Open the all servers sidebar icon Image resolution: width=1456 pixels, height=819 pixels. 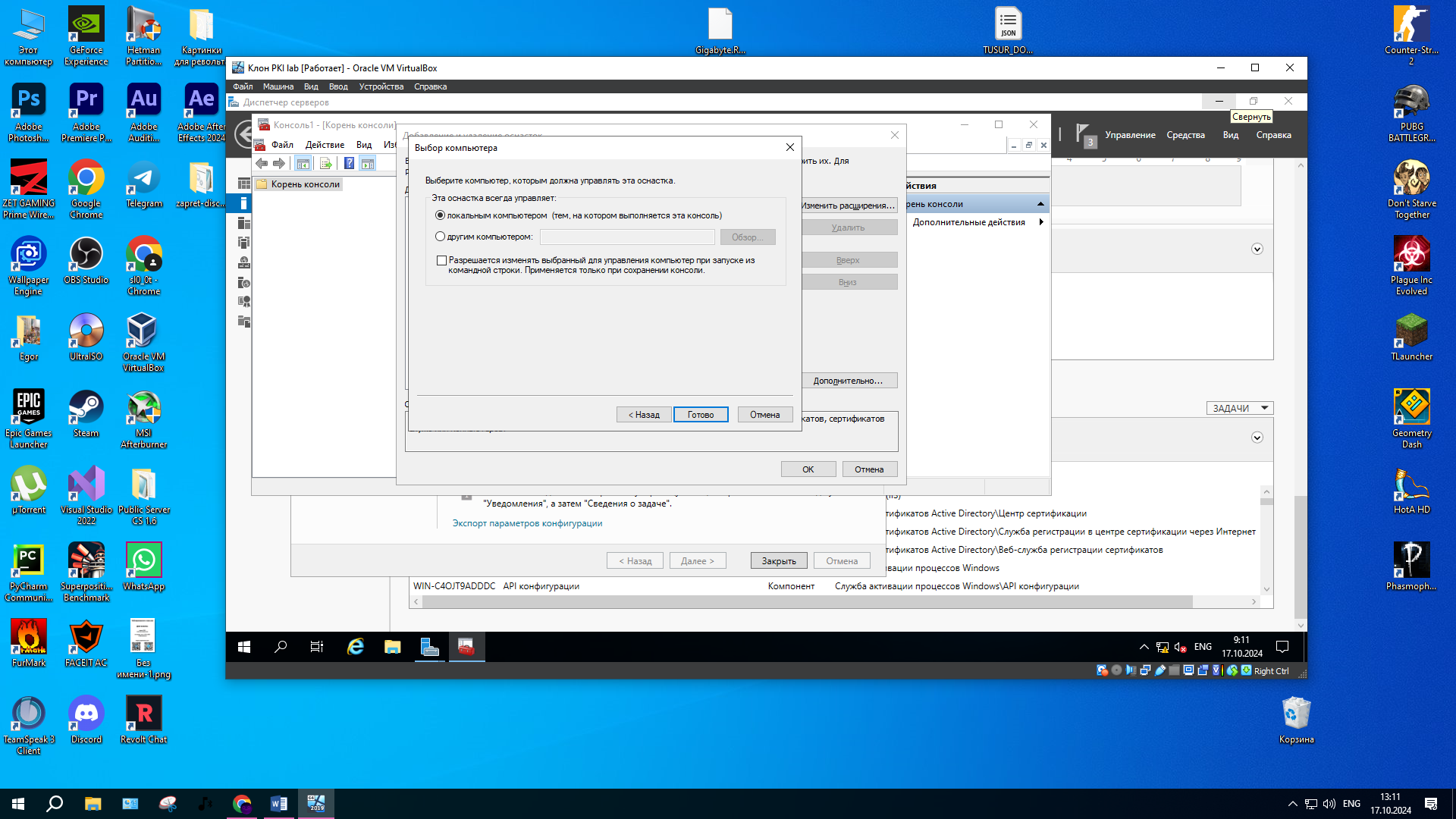[244, 223]
